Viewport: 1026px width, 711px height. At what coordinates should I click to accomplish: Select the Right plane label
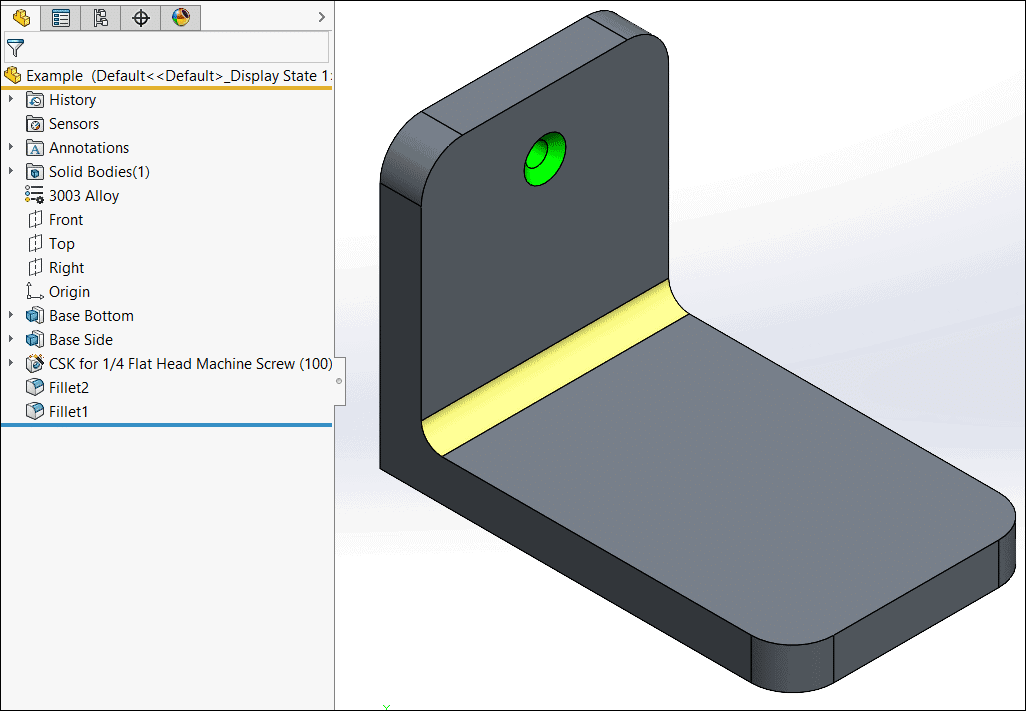(67, 268)
